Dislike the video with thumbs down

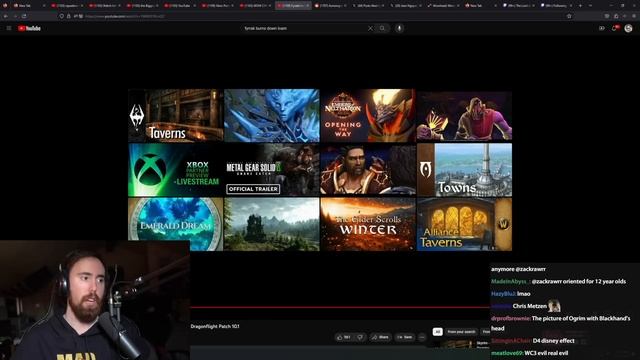pyautogui.click(x=360, y=337)
